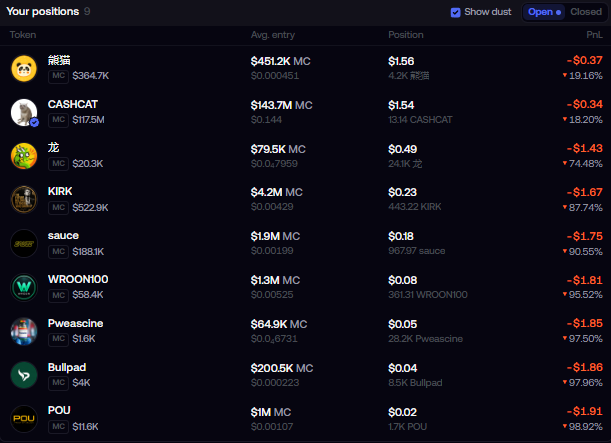Click the CASHCAT cat avatar icon
The image size is (611, 443).
click(24, 113)
